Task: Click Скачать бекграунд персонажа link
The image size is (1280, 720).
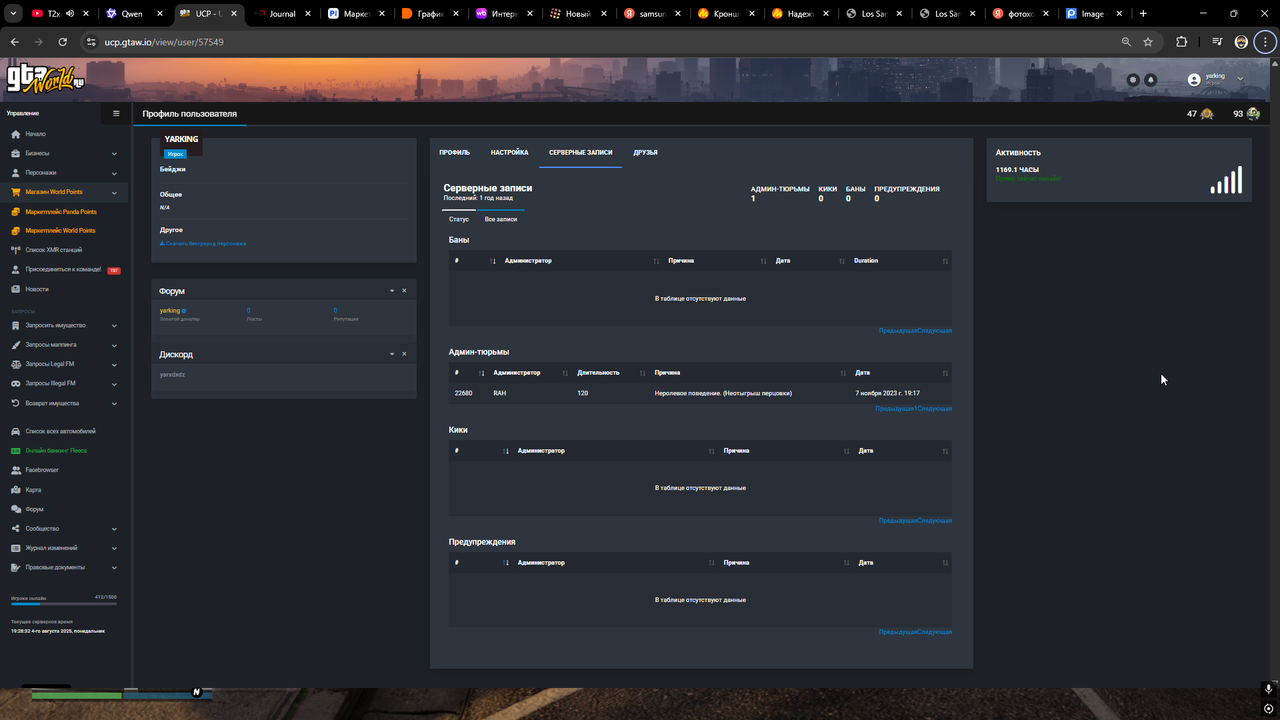Action: pyautogui.click(x=203, y=244)
